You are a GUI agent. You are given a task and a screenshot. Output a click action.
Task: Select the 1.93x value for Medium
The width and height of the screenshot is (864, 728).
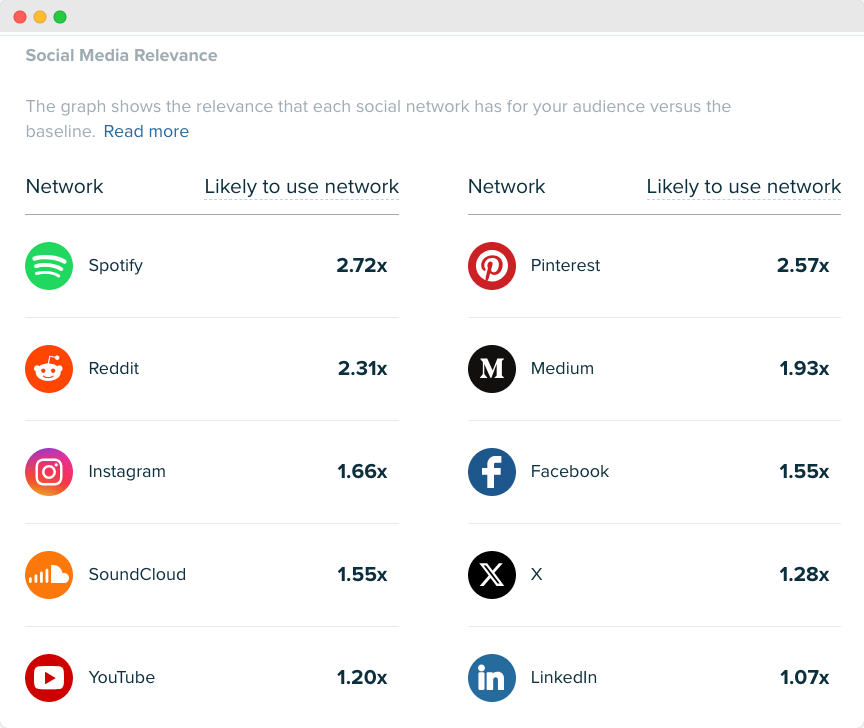pyautogui.click(x=804, y=368)
